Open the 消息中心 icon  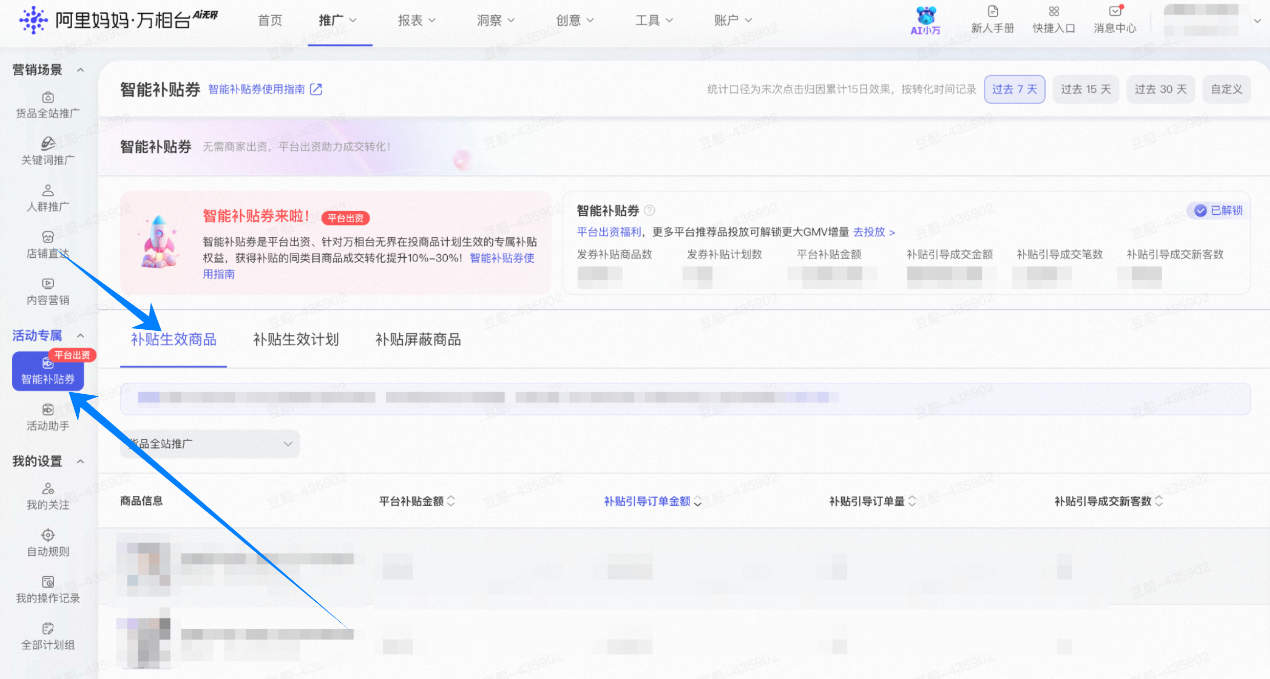click(1115, 20)
